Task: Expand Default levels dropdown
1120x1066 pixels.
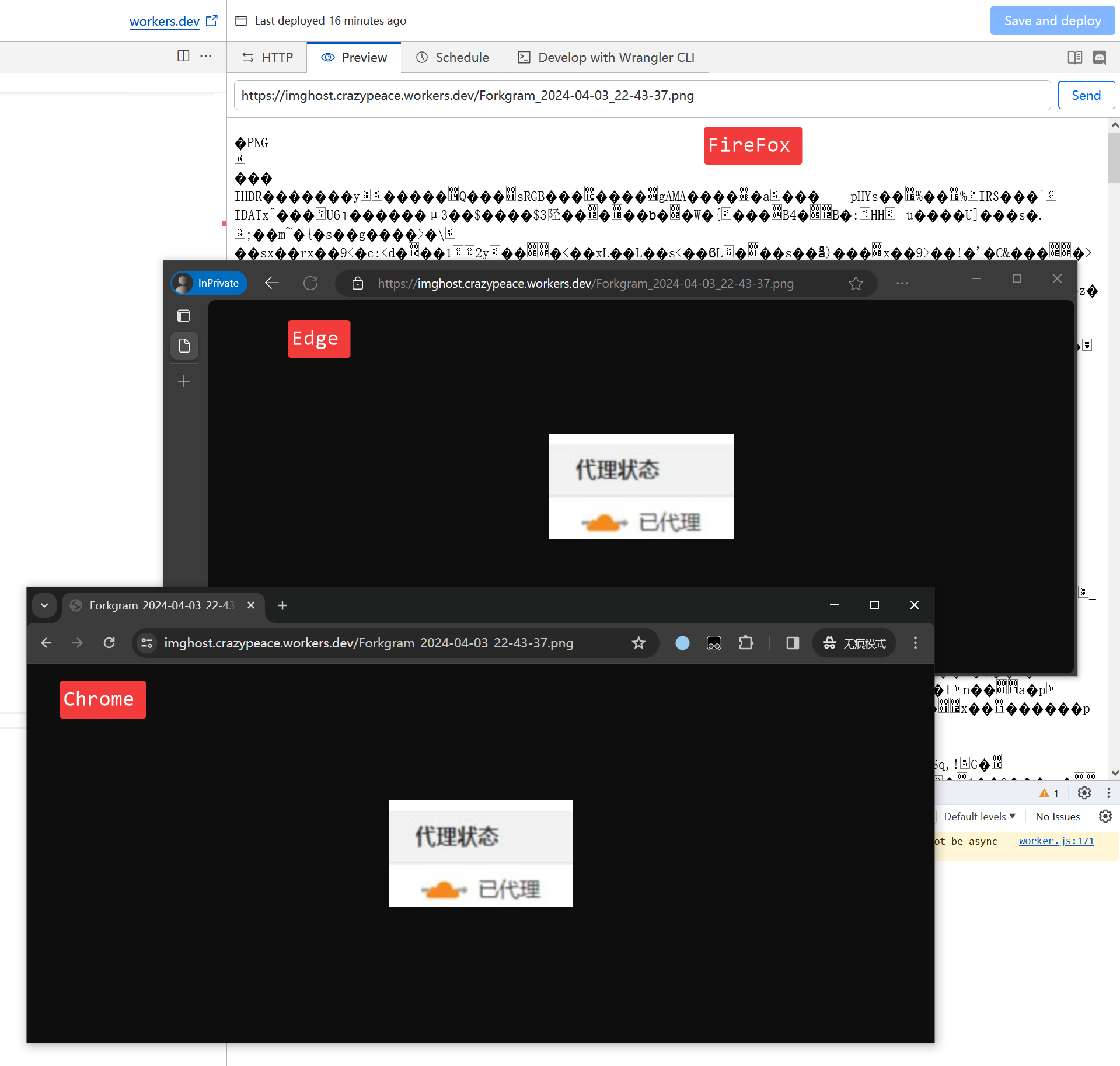Action: [x=979, y=816]
